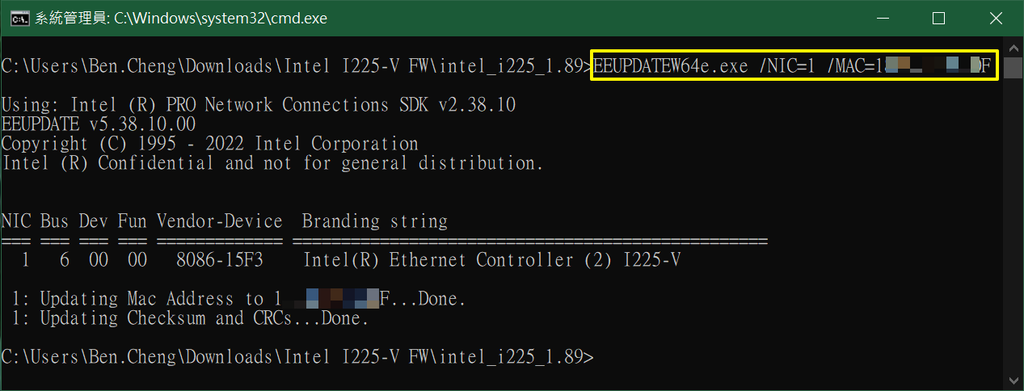Click the window title bar text
The image size is (1024, 391).
click(x=180, y=18)
